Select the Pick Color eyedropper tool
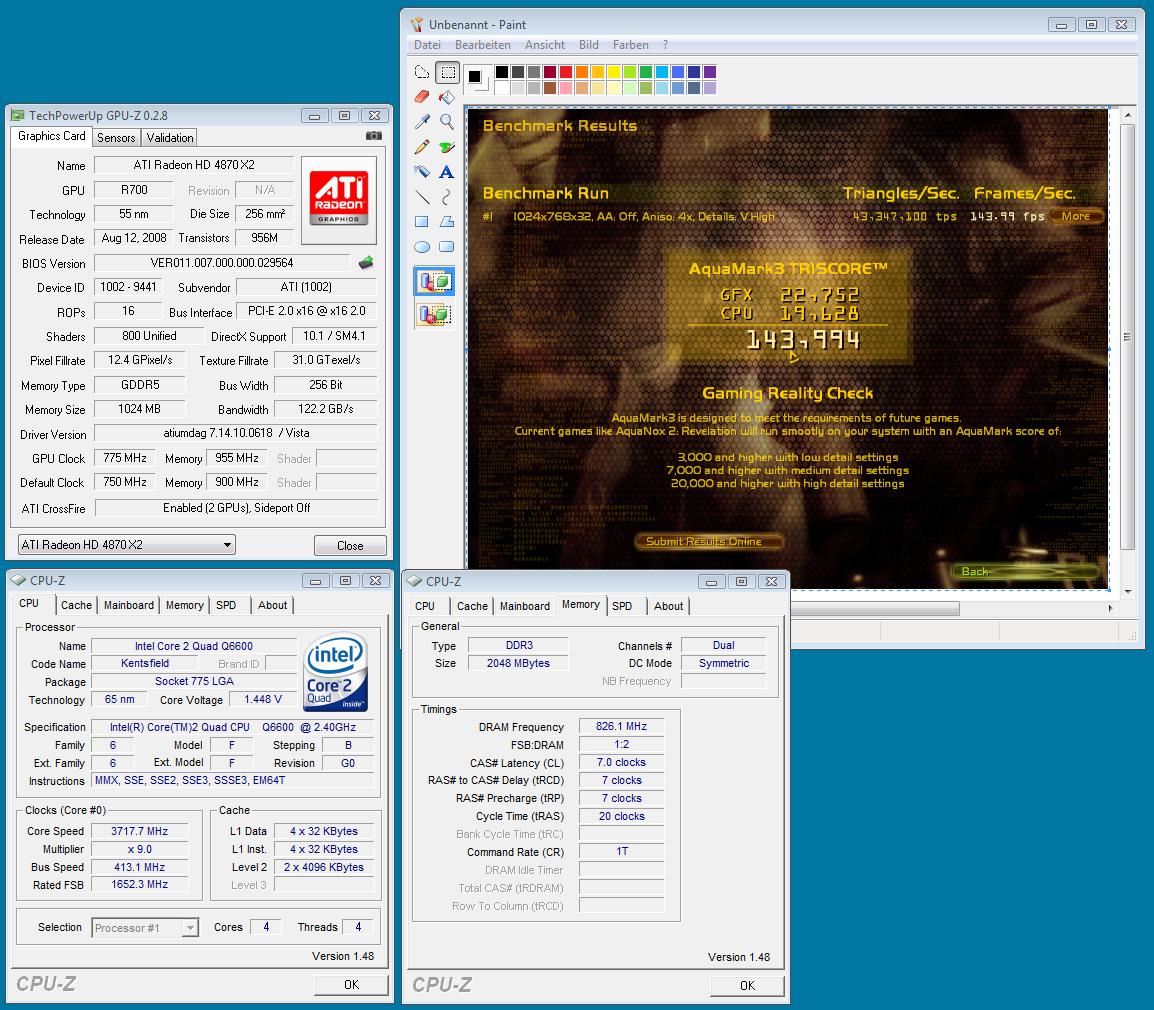The height and width of the screenshot is (1010, 1154). pos(422,121)
